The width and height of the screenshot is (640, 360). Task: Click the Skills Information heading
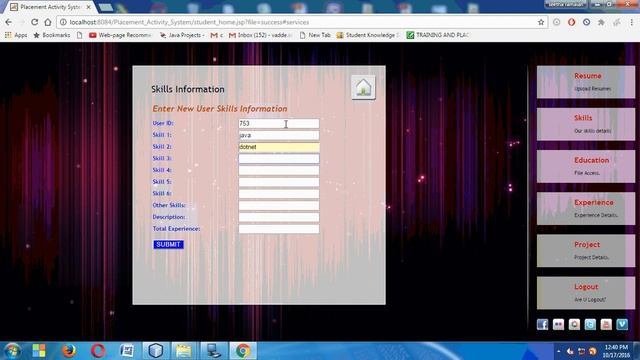click(x=188, y=89)
